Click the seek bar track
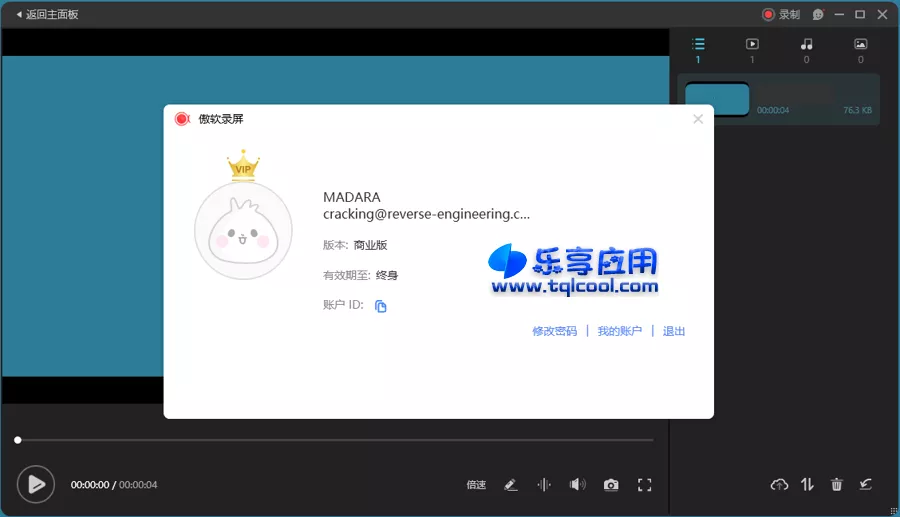This screenshot has height=517, width=900. (x=335, y=440)
